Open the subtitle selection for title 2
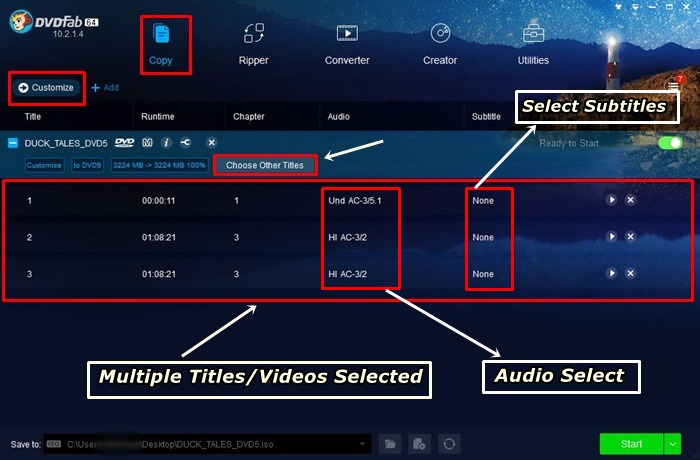Viewport: 700px width, 460px height. (x=483, y=237)
